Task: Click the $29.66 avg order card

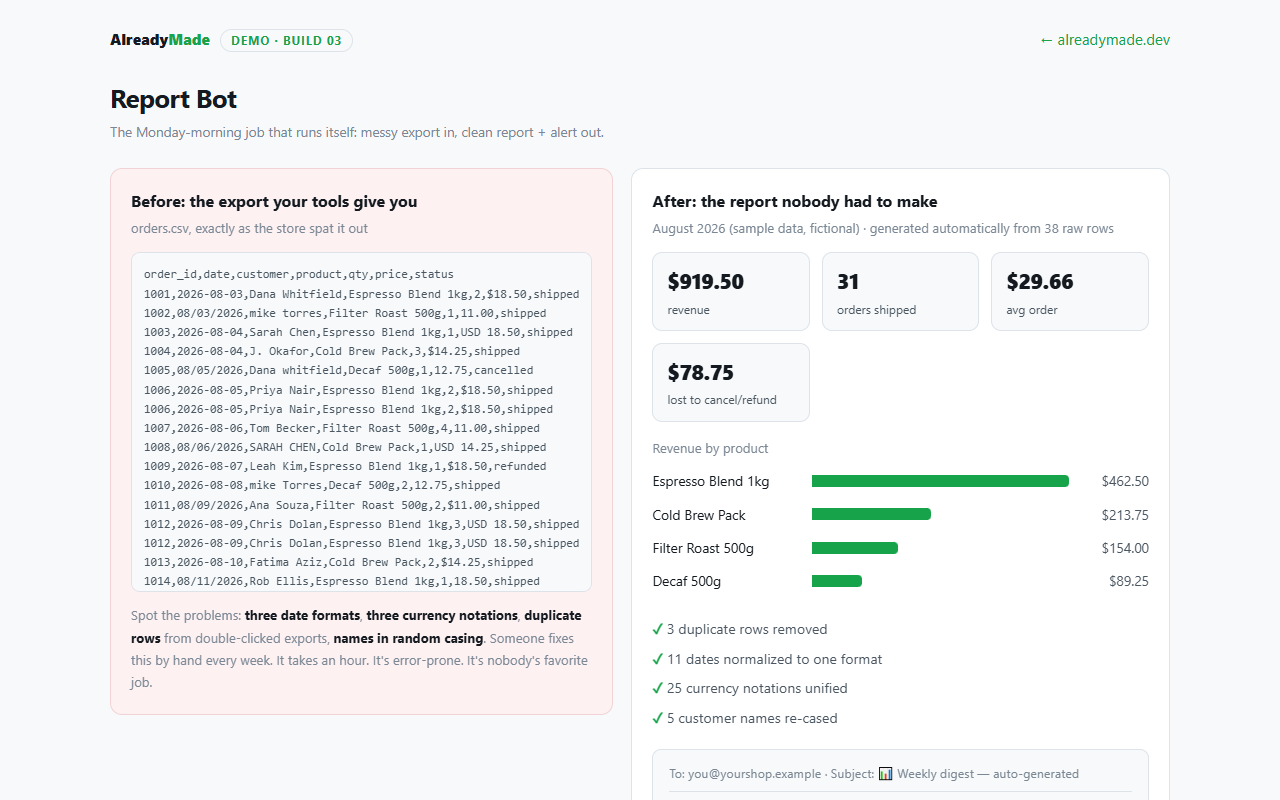Action: coord(1070,291)
